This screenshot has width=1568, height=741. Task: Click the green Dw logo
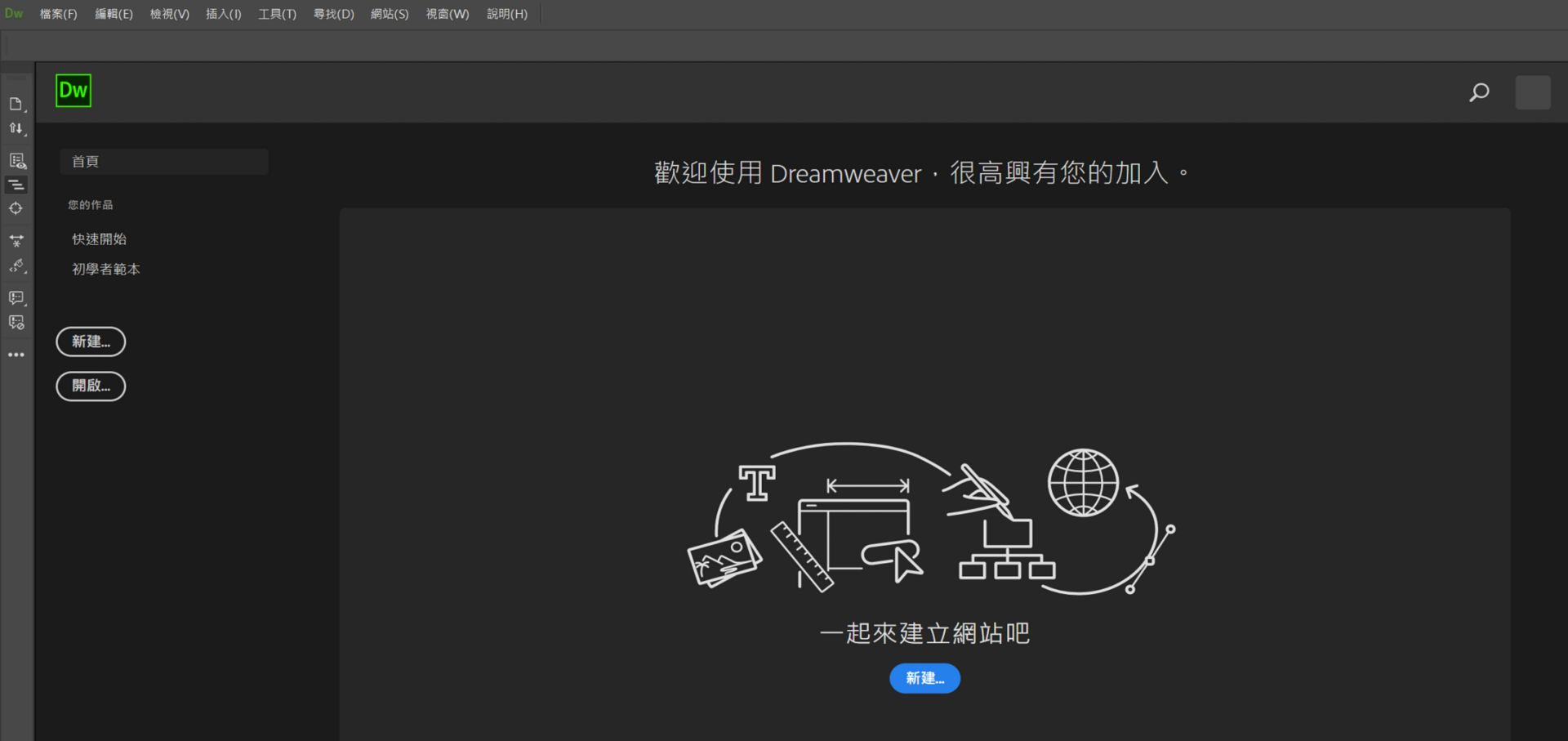pyautogui.click(x=73, y=91)
